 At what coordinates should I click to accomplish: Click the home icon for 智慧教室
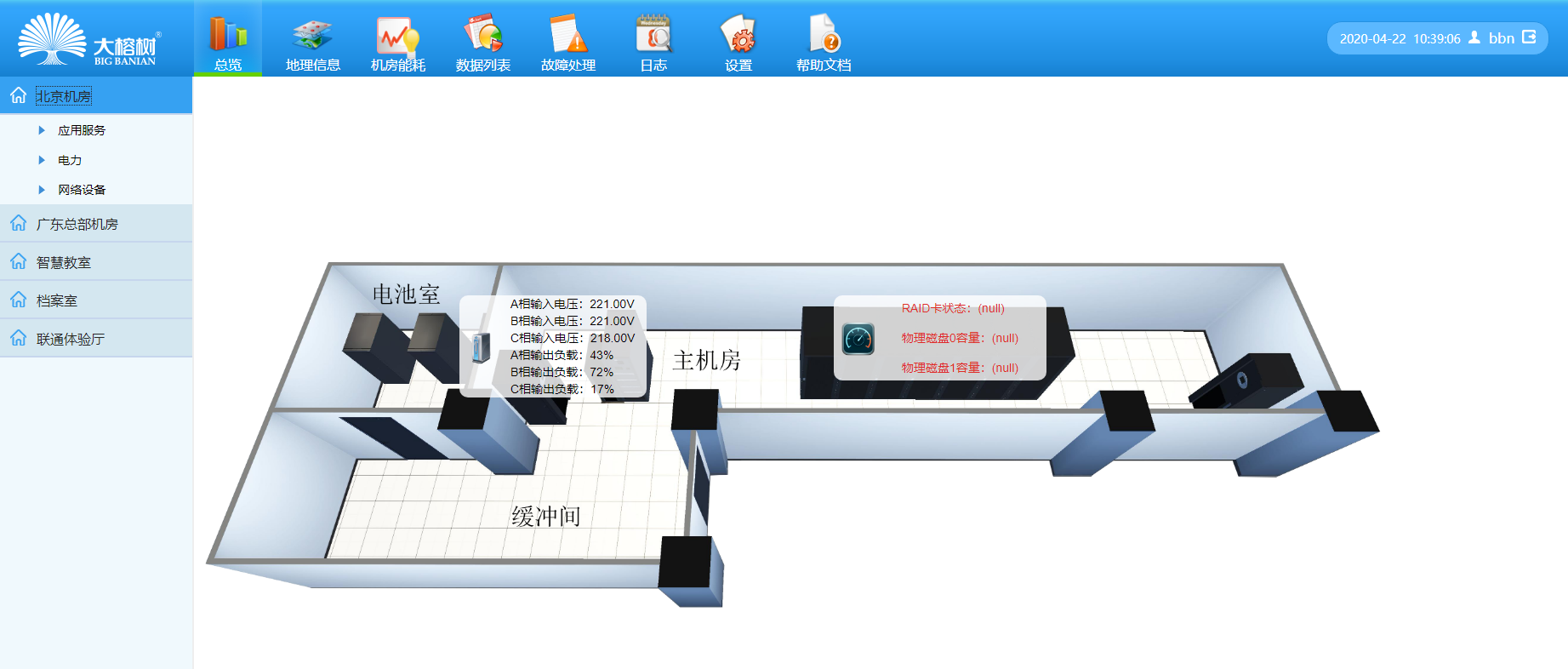coord(19,261)
